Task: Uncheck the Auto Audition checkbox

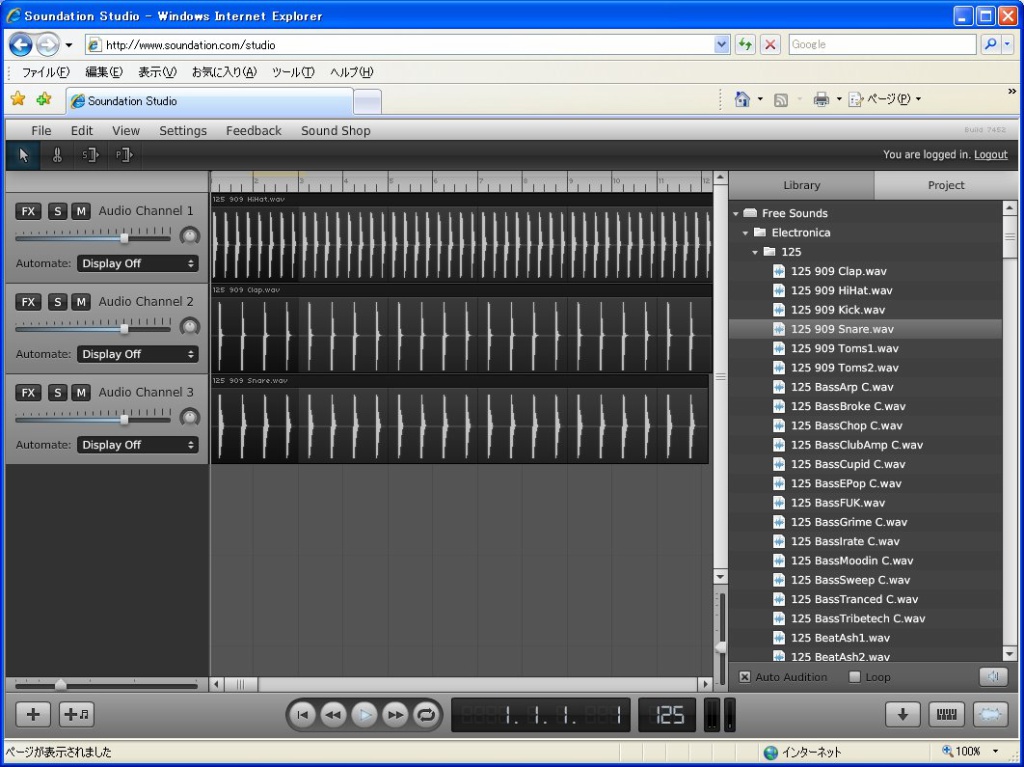Action: point(744,677)
